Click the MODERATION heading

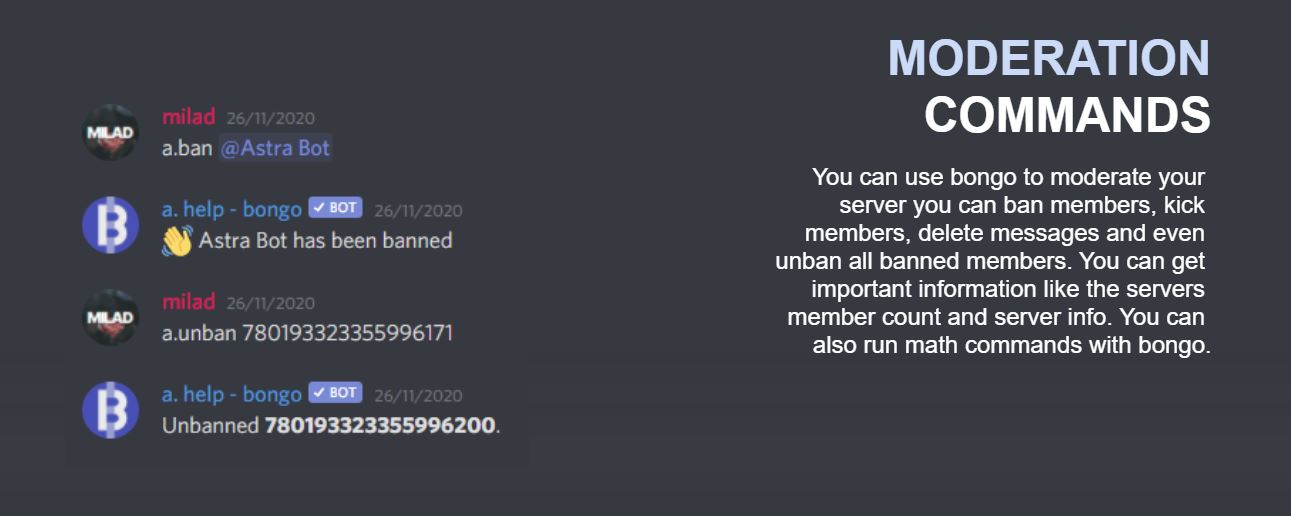[x=1048, y=58]
